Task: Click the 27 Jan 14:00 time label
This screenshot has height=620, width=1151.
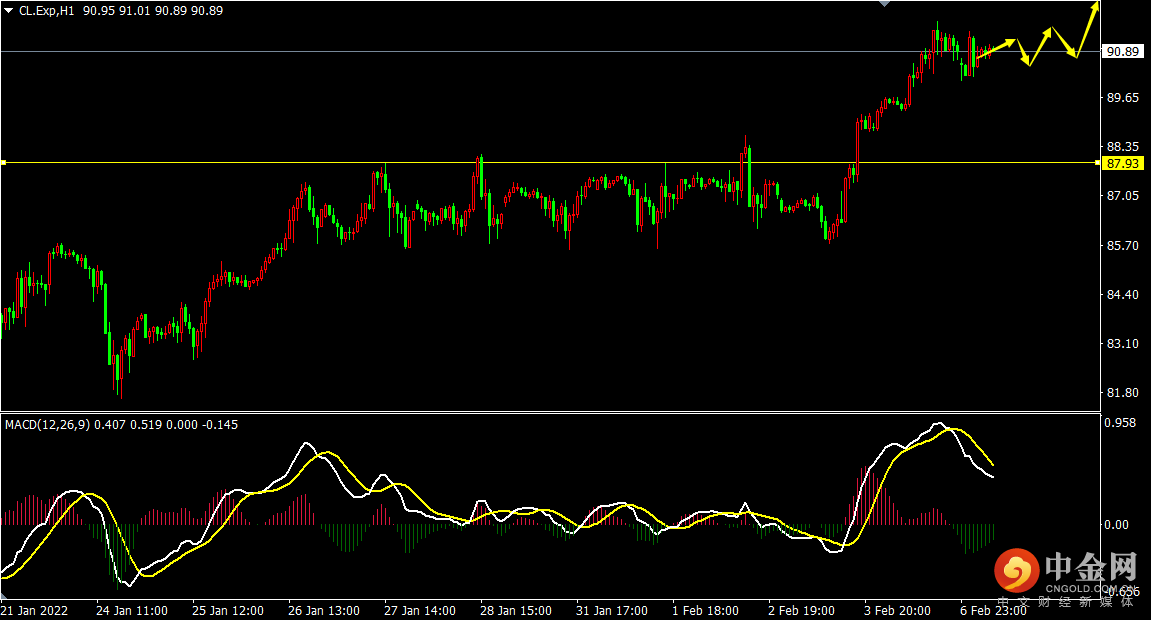Action: point(420,610)
